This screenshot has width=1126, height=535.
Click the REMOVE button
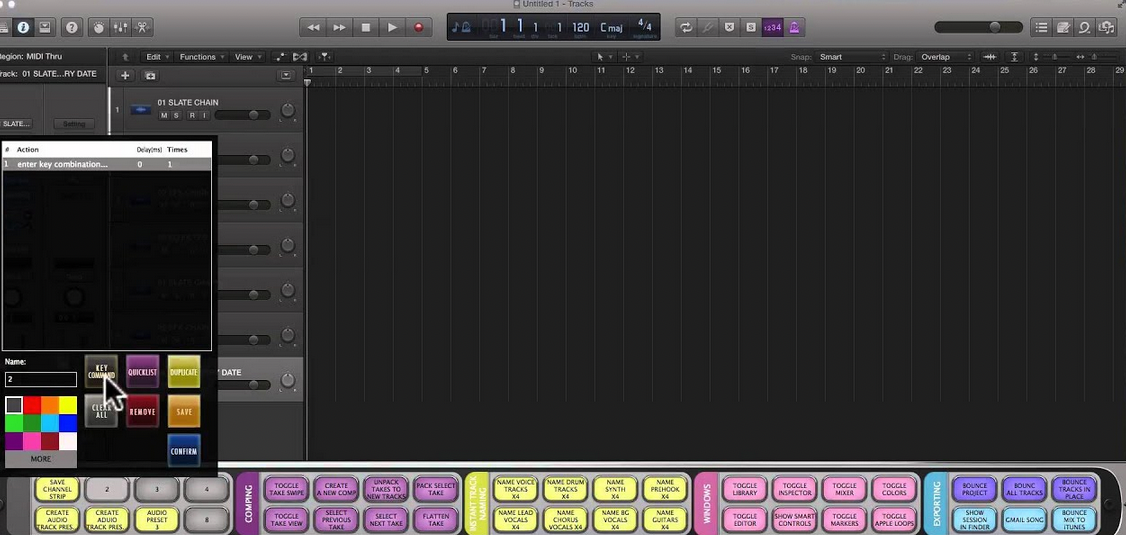pos(142,411)
